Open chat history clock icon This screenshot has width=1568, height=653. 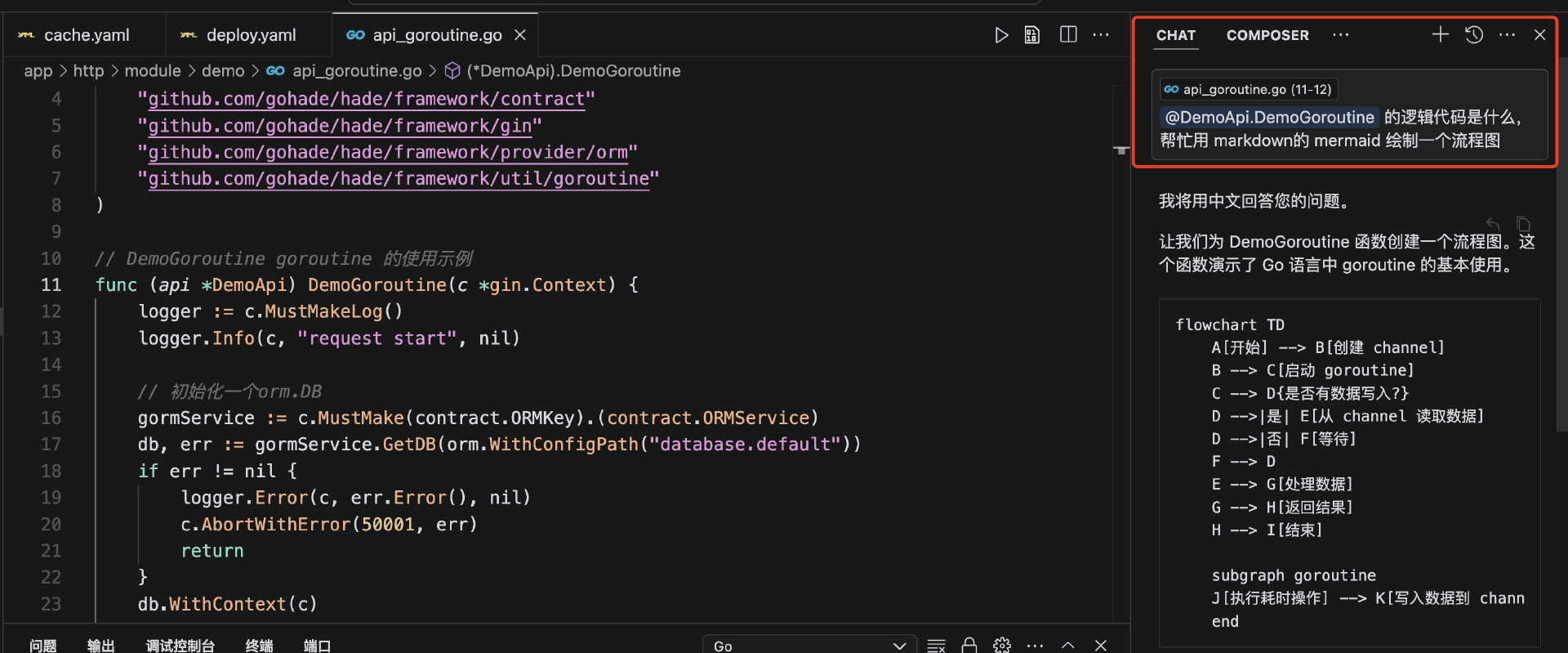1473,34
